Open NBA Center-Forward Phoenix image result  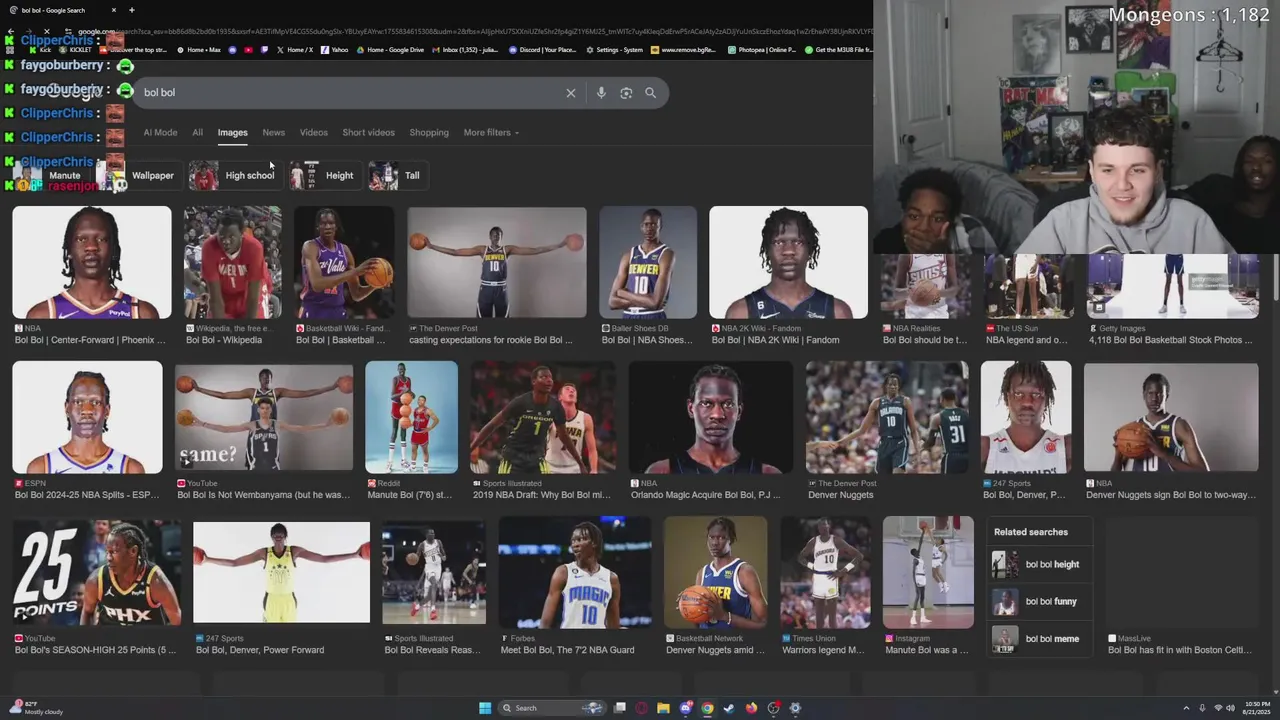92,262
